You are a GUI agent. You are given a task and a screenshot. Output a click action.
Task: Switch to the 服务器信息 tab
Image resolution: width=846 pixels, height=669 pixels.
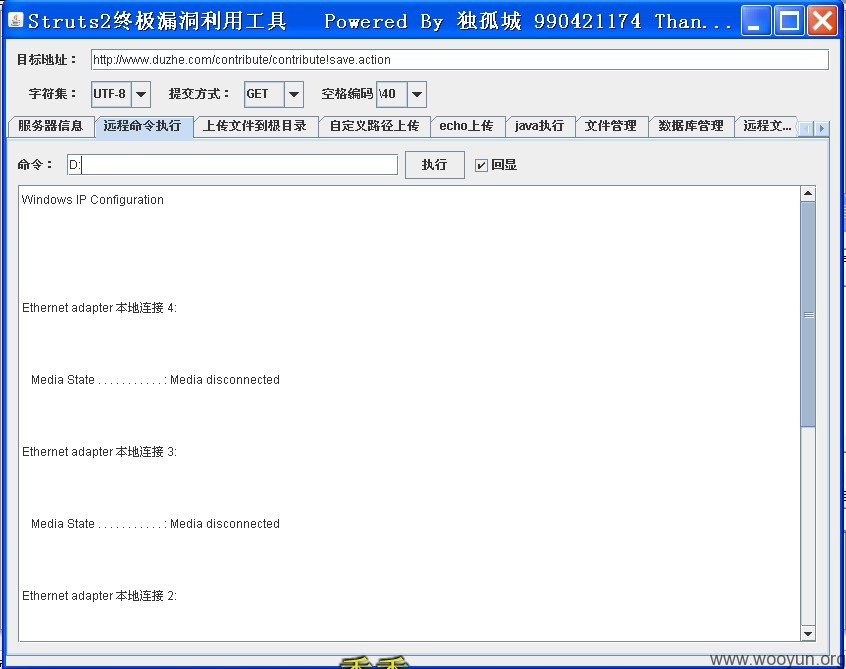click(x=51, y=126)
